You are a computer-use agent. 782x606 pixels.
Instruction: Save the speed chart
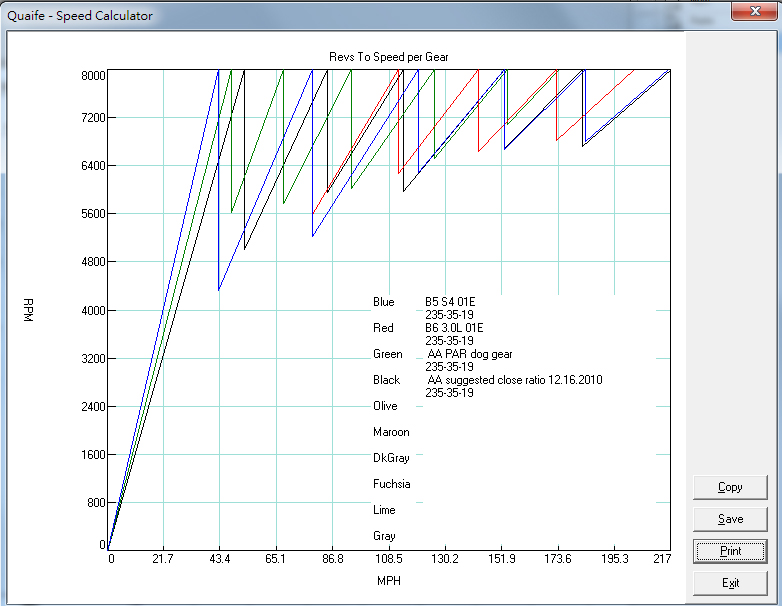point(730,519)
